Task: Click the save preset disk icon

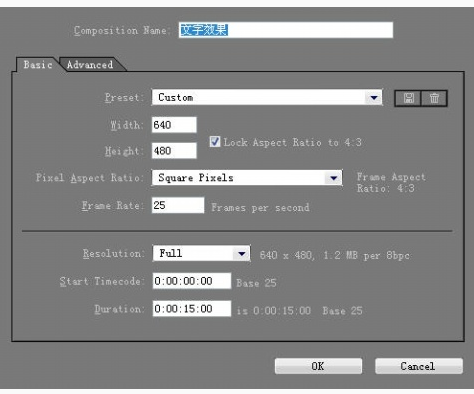Action: (x=408, y=98)
